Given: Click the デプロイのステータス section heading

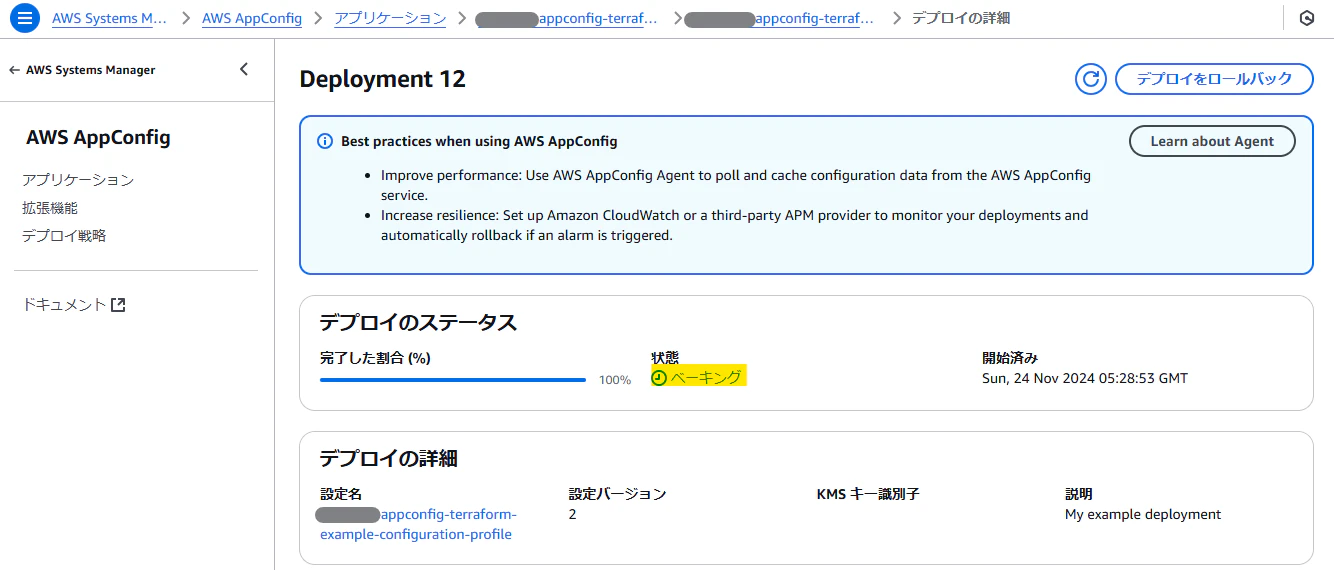Looking at the screenshot, I should click(x=418, y=322).
